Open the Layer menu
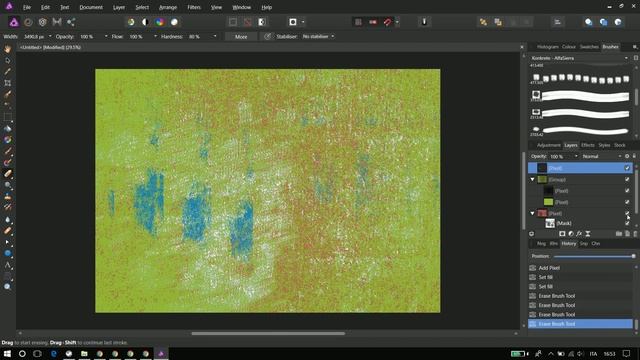 pos(119,7)
